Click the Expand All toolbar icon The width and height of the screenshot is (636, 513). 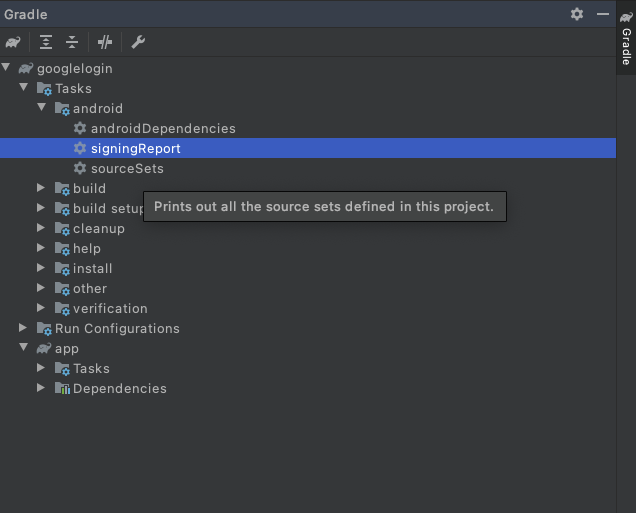tap(46, 42)
